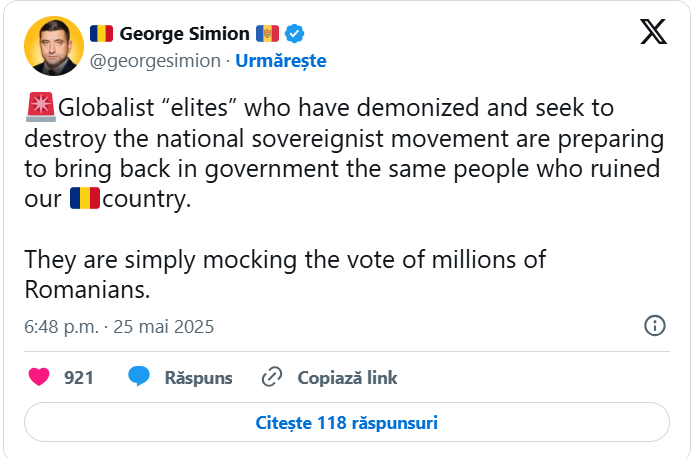697x459 pixels.
Task: Click the Romanian flag beside "country"
Action: (x=84, y=199)
